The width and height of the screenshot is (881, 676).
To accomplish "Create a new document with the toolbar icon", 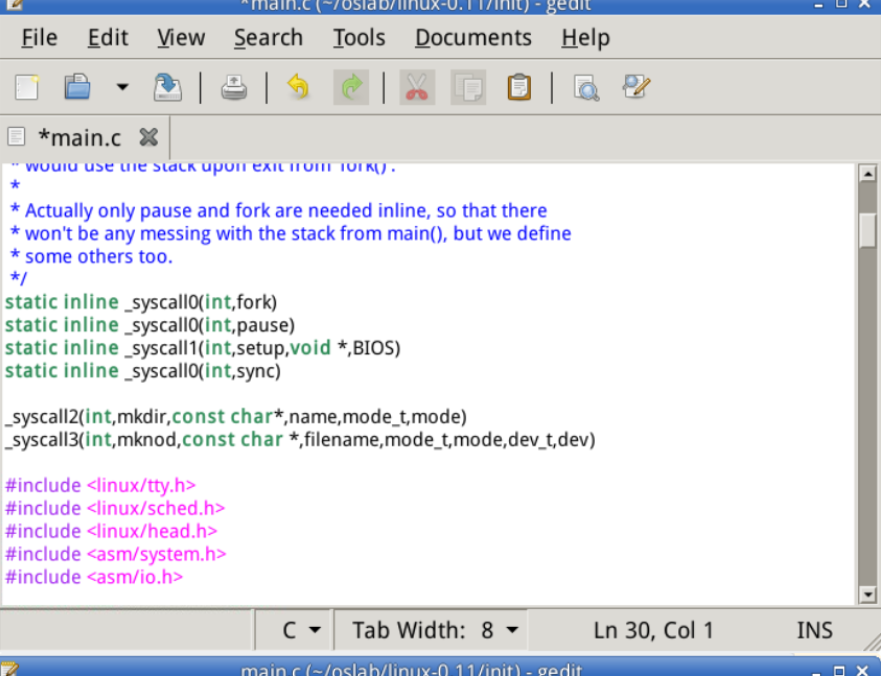I will [27, 88].
